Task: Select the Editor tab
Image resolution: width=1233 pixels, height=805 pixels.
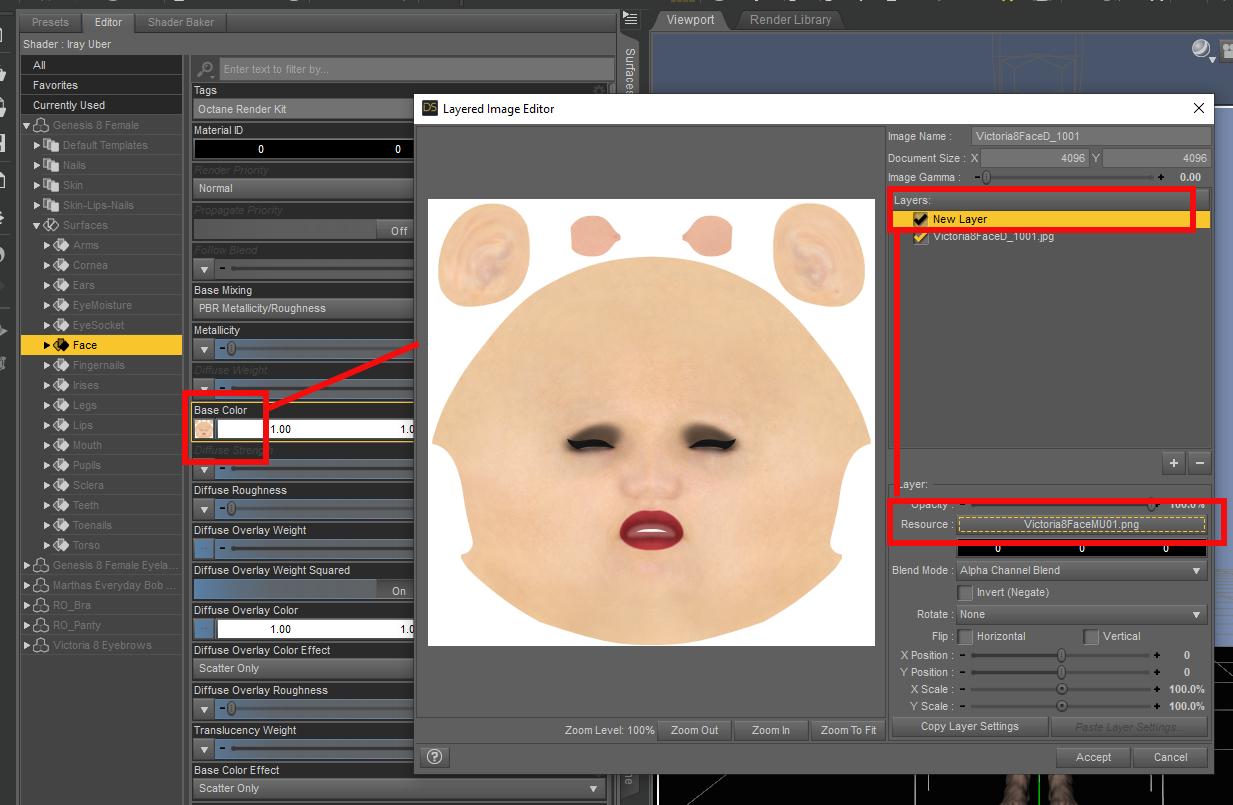Action: [108, 22]
